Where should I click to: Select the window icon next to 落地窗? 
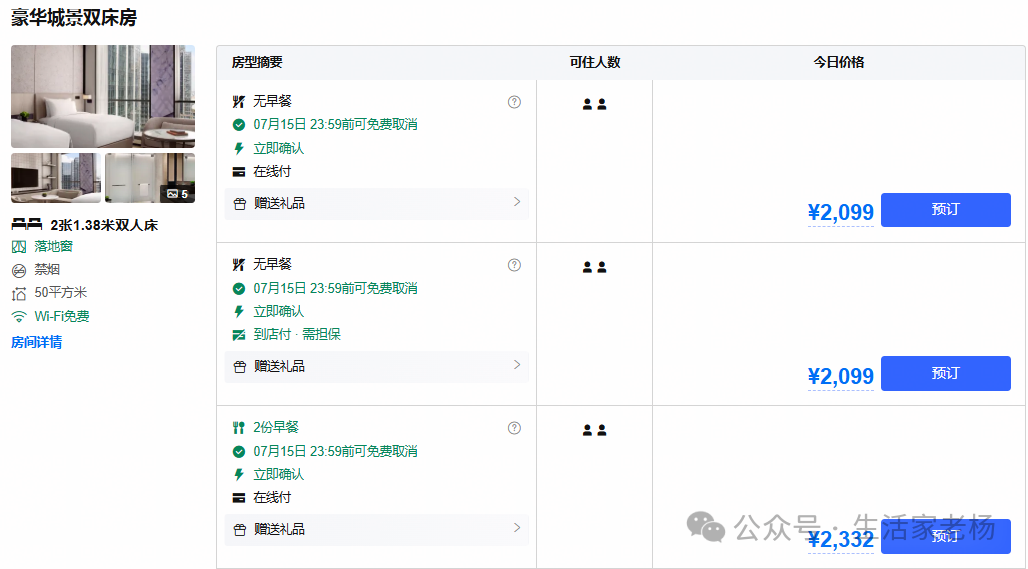pyautogui.click(x=19, y=246)
